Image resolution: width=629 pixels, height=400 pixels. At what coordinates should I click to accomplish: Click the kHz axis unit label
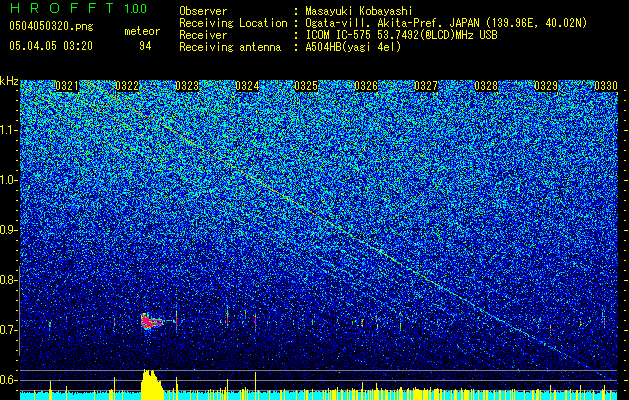9,81
